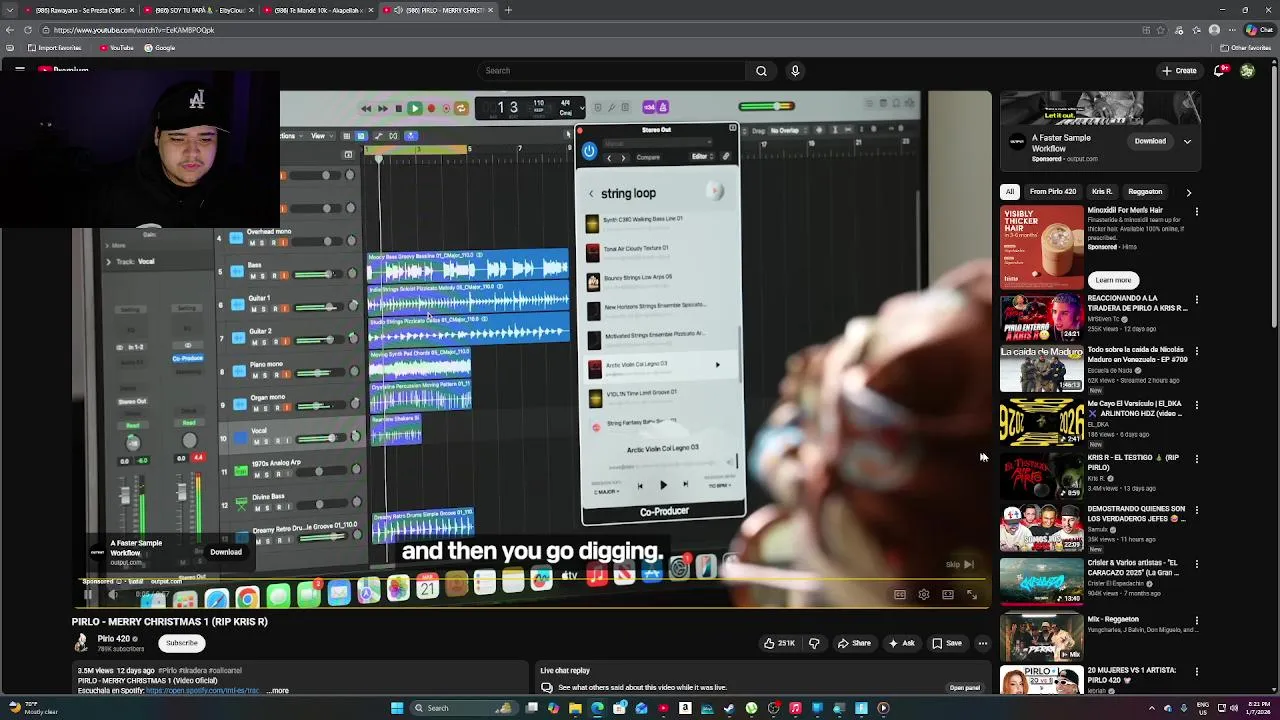
Task: Open the YouTube notifications bell
Action: click(x=1219, y=71)
